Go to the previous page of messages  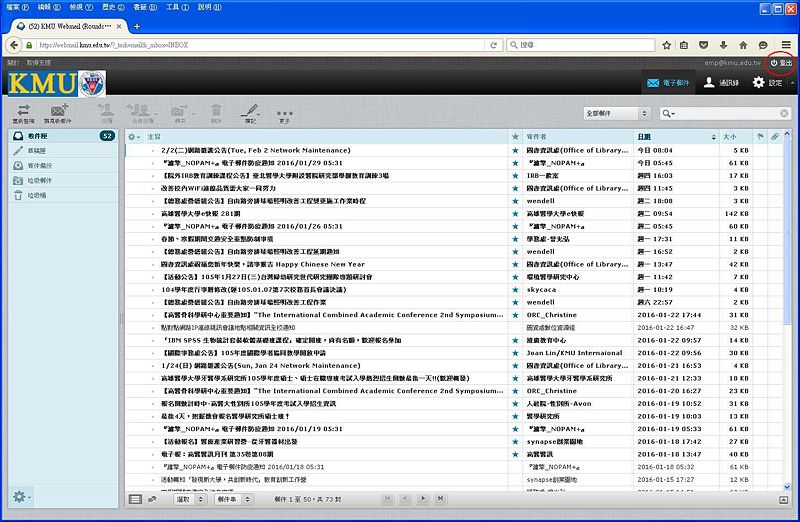point(405,499)
